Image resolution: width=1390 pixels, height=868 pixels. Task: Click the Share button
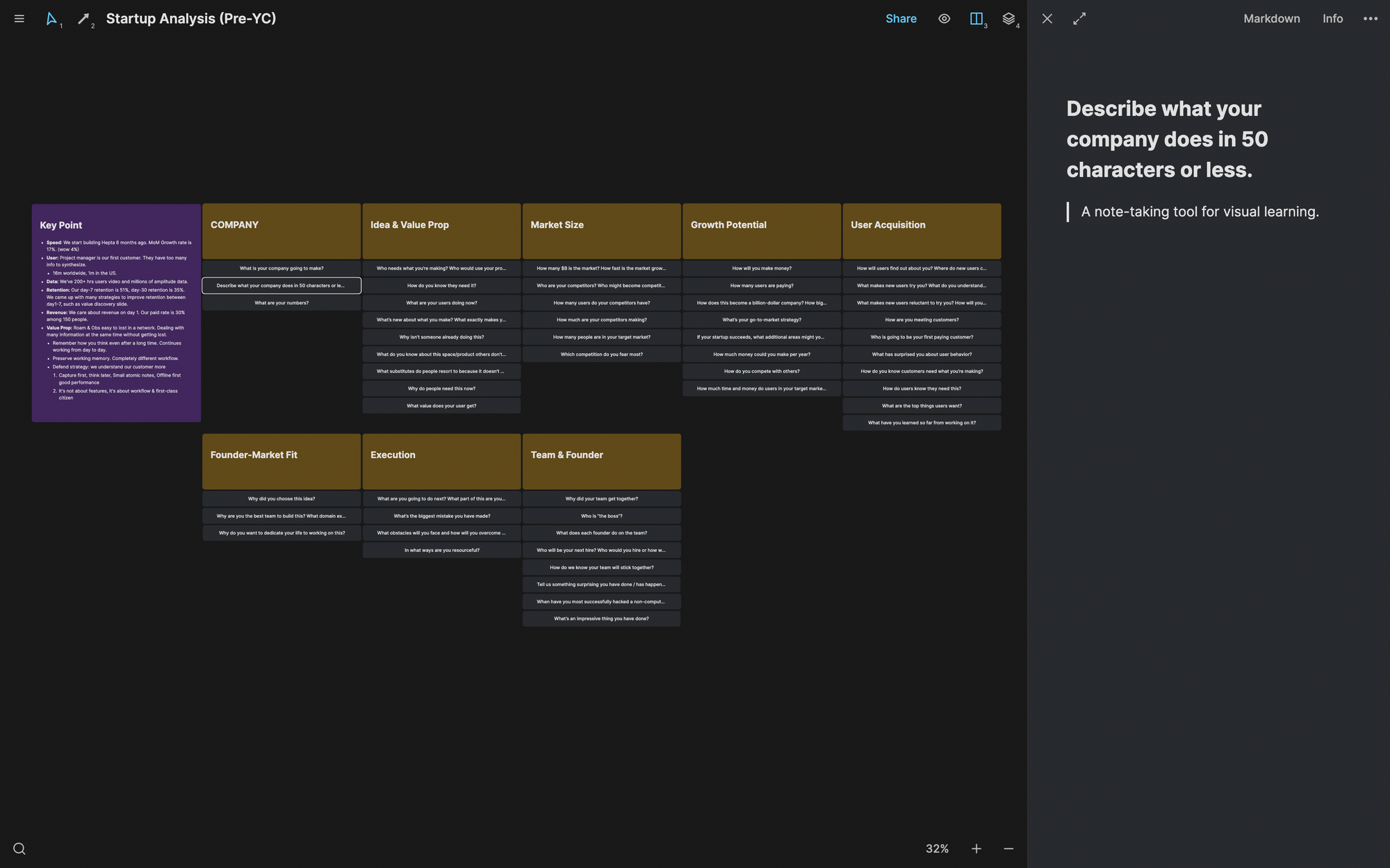(901, 19)
